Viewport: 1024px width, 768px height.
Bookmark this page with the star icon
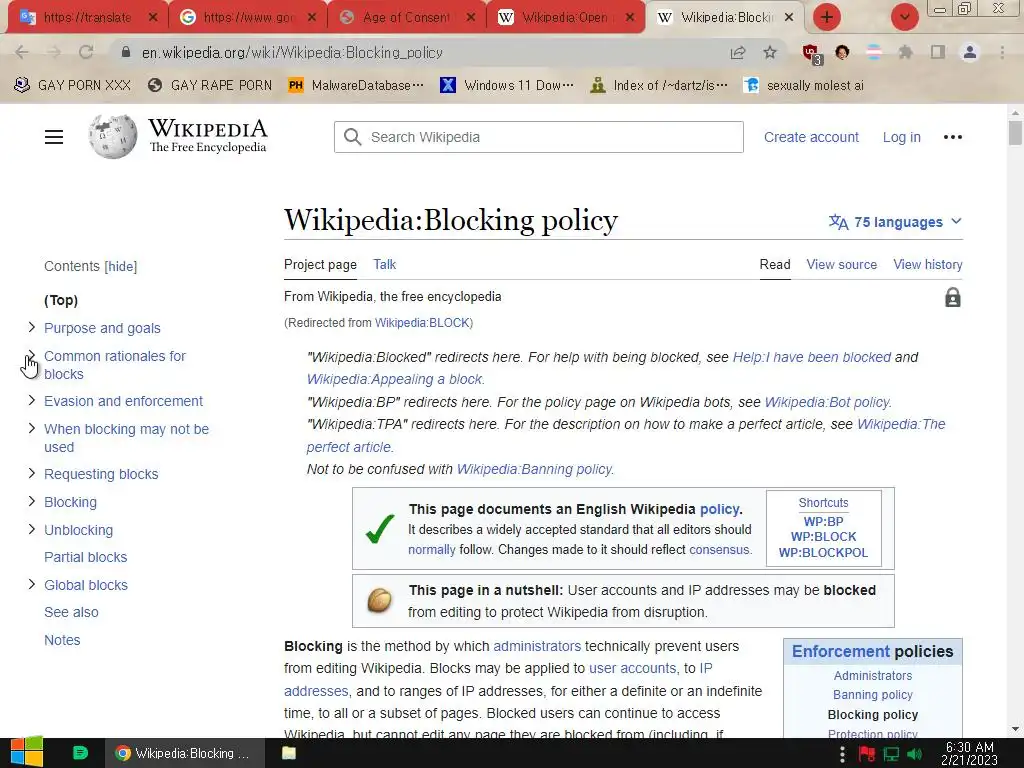[x=770, y=52]
